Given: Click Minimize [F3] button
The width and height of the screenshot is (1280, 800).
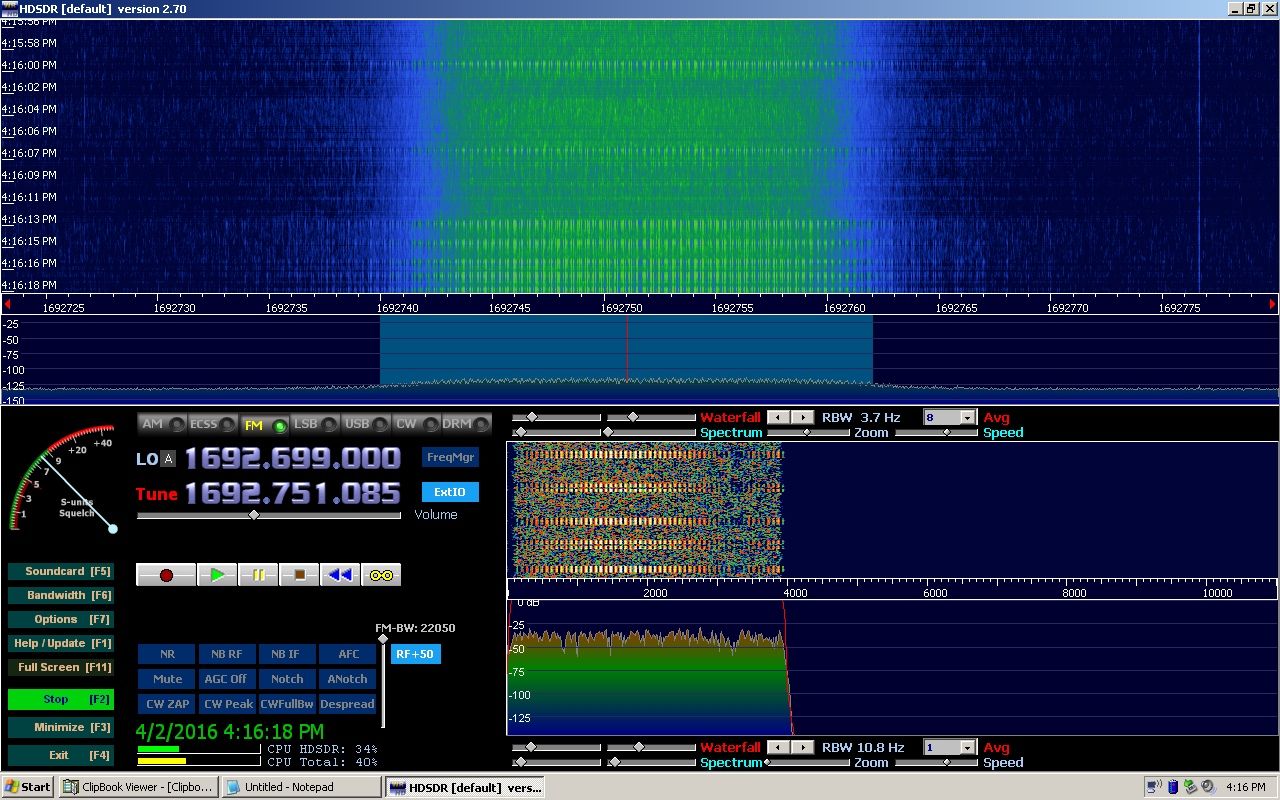Looking at the screenshot, I should point(60,727).
